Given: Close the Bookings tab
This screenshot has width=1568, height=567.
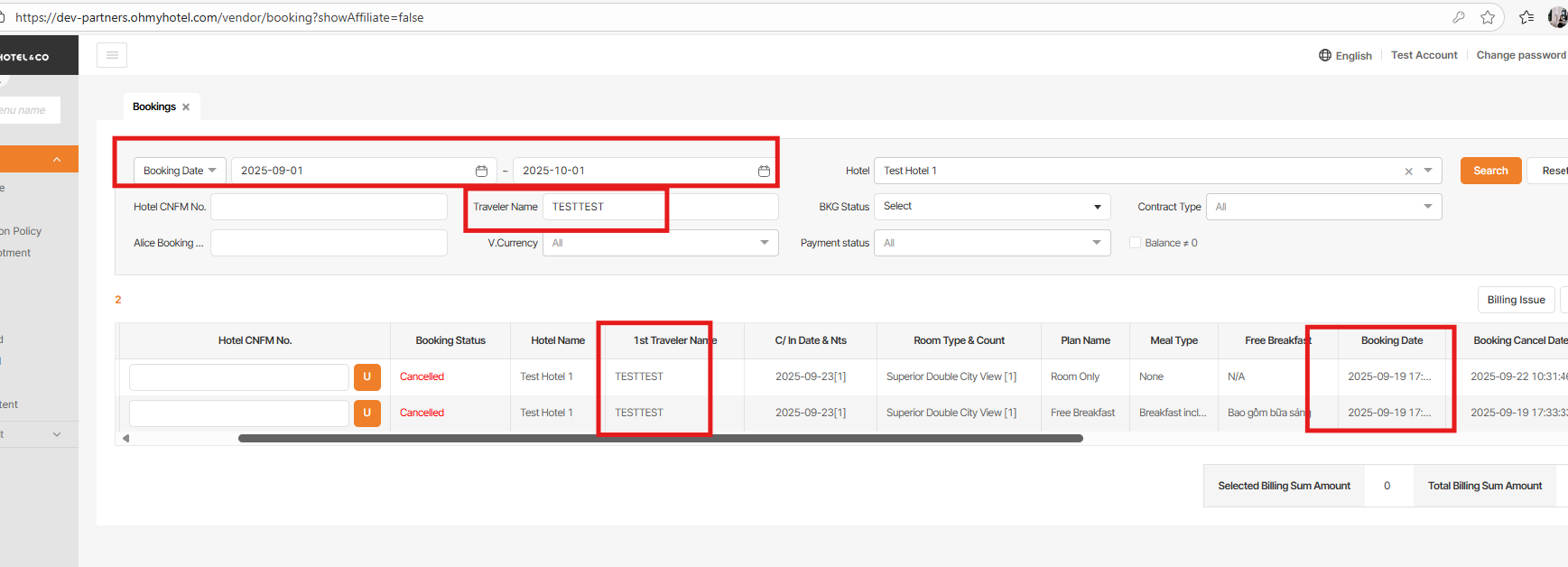Looking at the screenshot, I should (x=186, y=107).
